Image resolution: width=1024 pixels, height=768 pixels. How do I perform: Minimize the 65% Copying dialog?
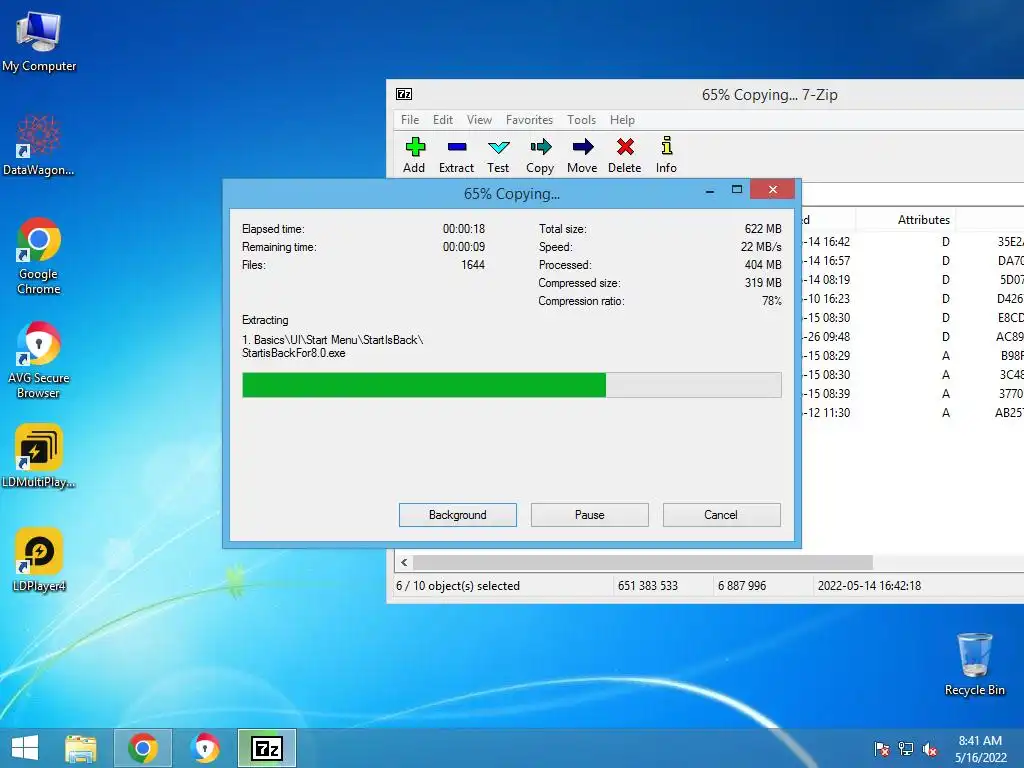[x=710, y=190]
